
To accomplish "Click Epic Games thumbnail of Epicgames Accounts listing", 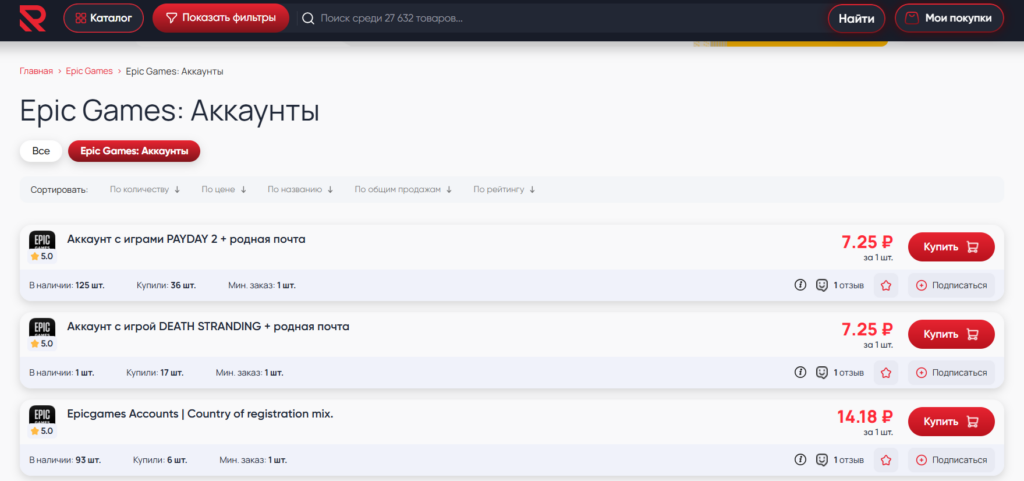I will click(42, 415).
